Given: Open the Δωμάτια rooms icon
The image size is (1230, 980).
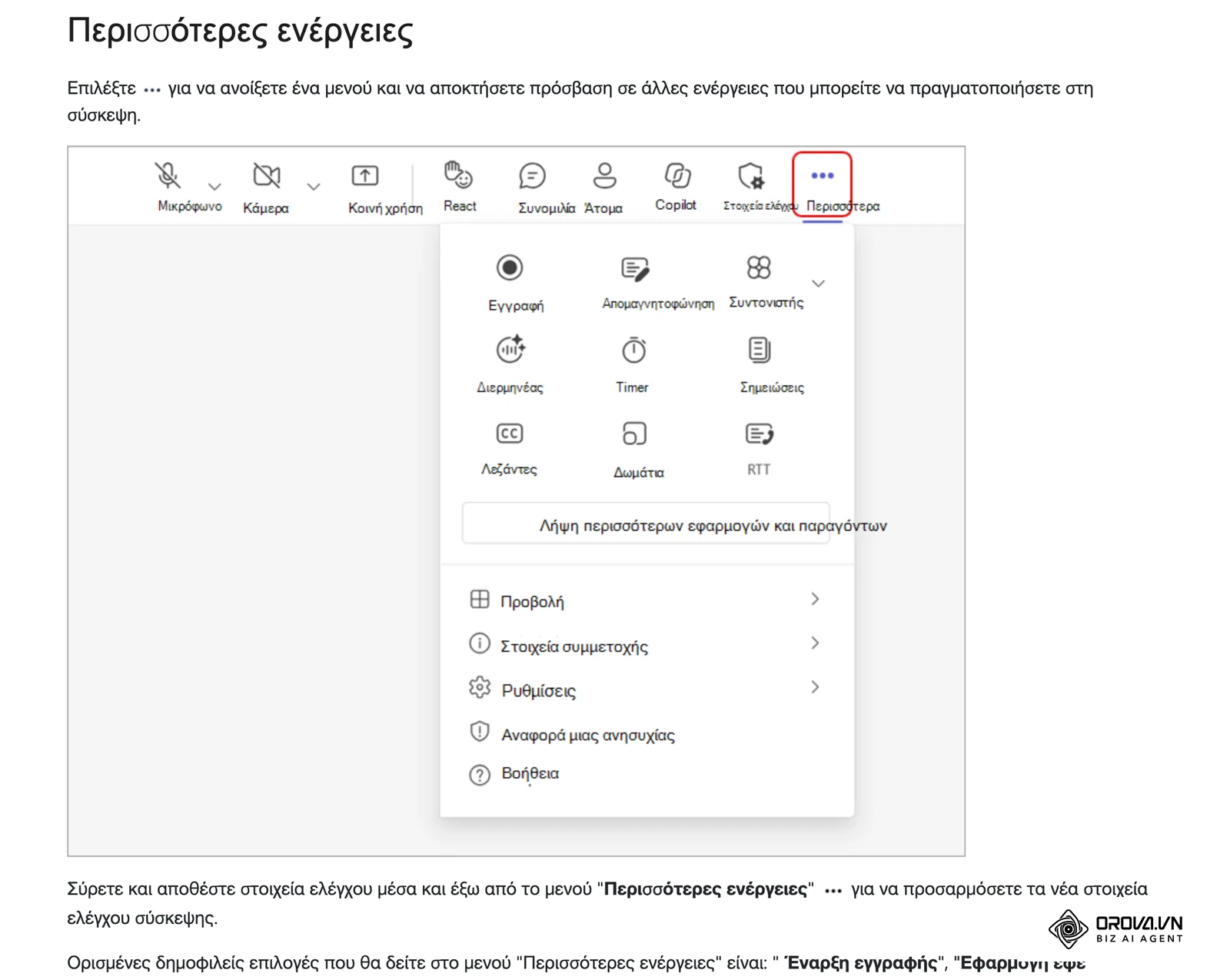Looking at the screenshot, I should (x=634, y=434).
